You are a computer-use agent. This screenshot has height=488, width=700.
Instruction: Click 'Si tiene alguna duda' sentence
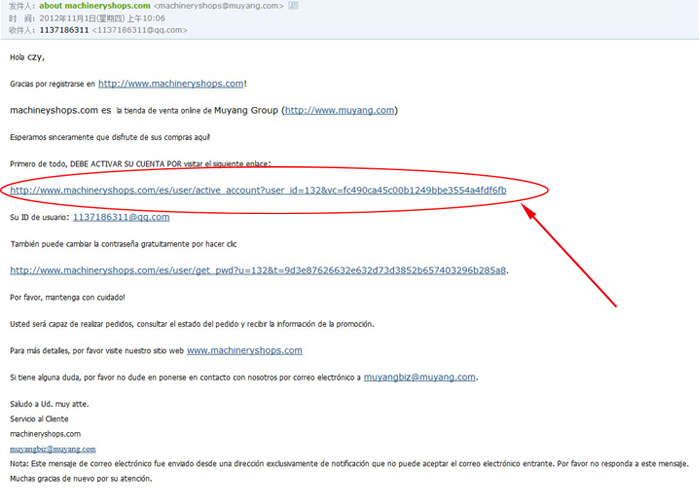pyautogui.click(x=185, y=378)
